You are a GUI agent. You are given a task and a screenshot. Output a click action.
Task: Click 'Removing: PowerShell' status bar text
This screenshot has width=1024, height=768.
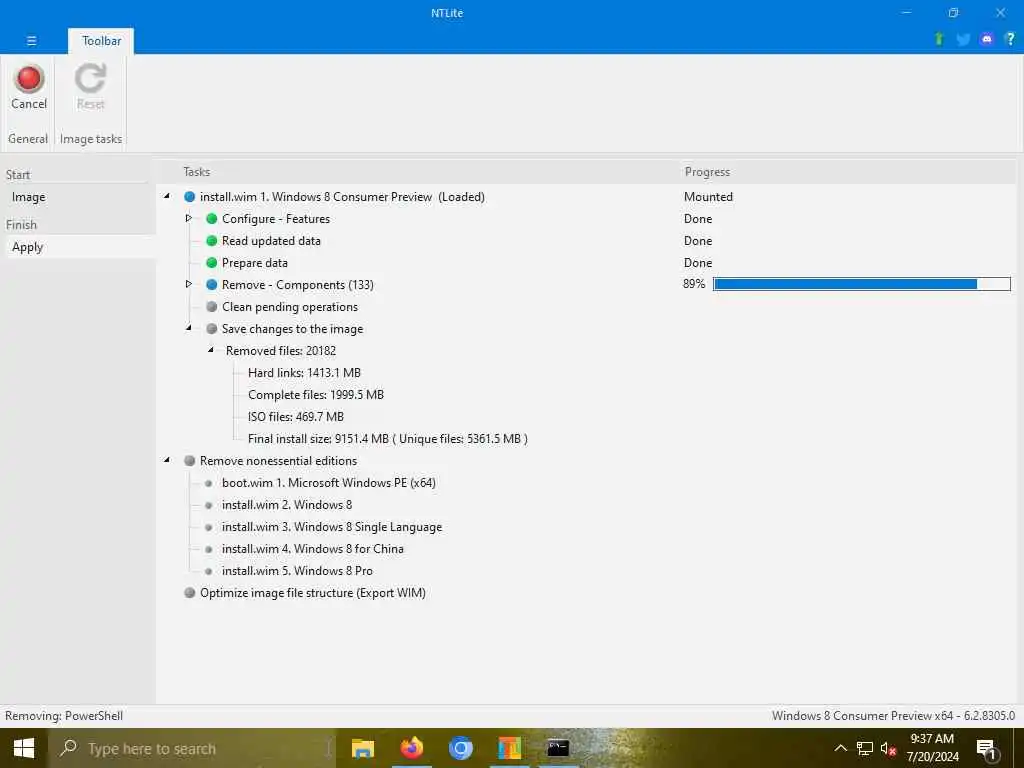point(64,716)
